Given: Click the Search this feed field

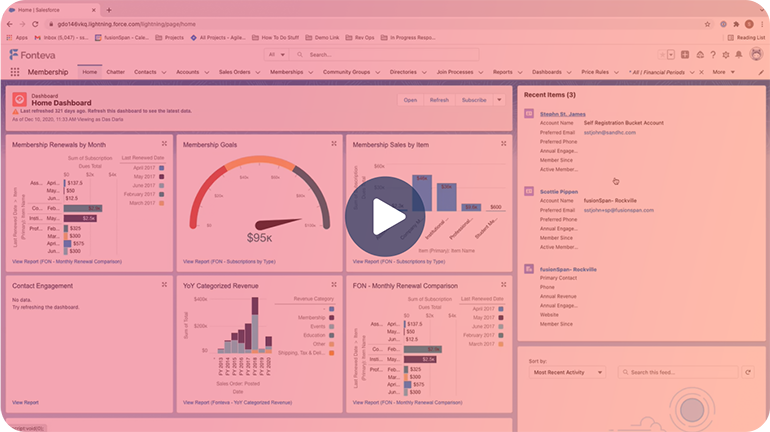Looking at the screenshot, I should 678,372.
